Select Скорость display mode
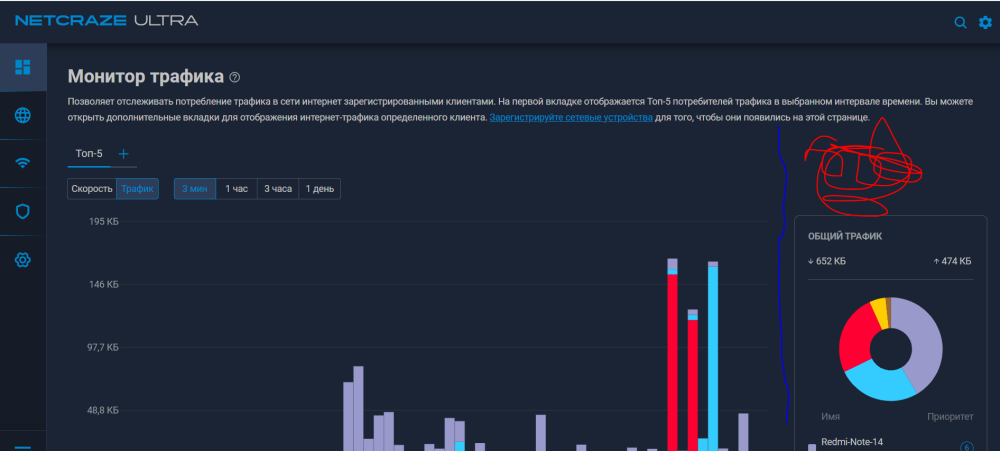This screenshot has height=451, width=1000. point(92,189)
